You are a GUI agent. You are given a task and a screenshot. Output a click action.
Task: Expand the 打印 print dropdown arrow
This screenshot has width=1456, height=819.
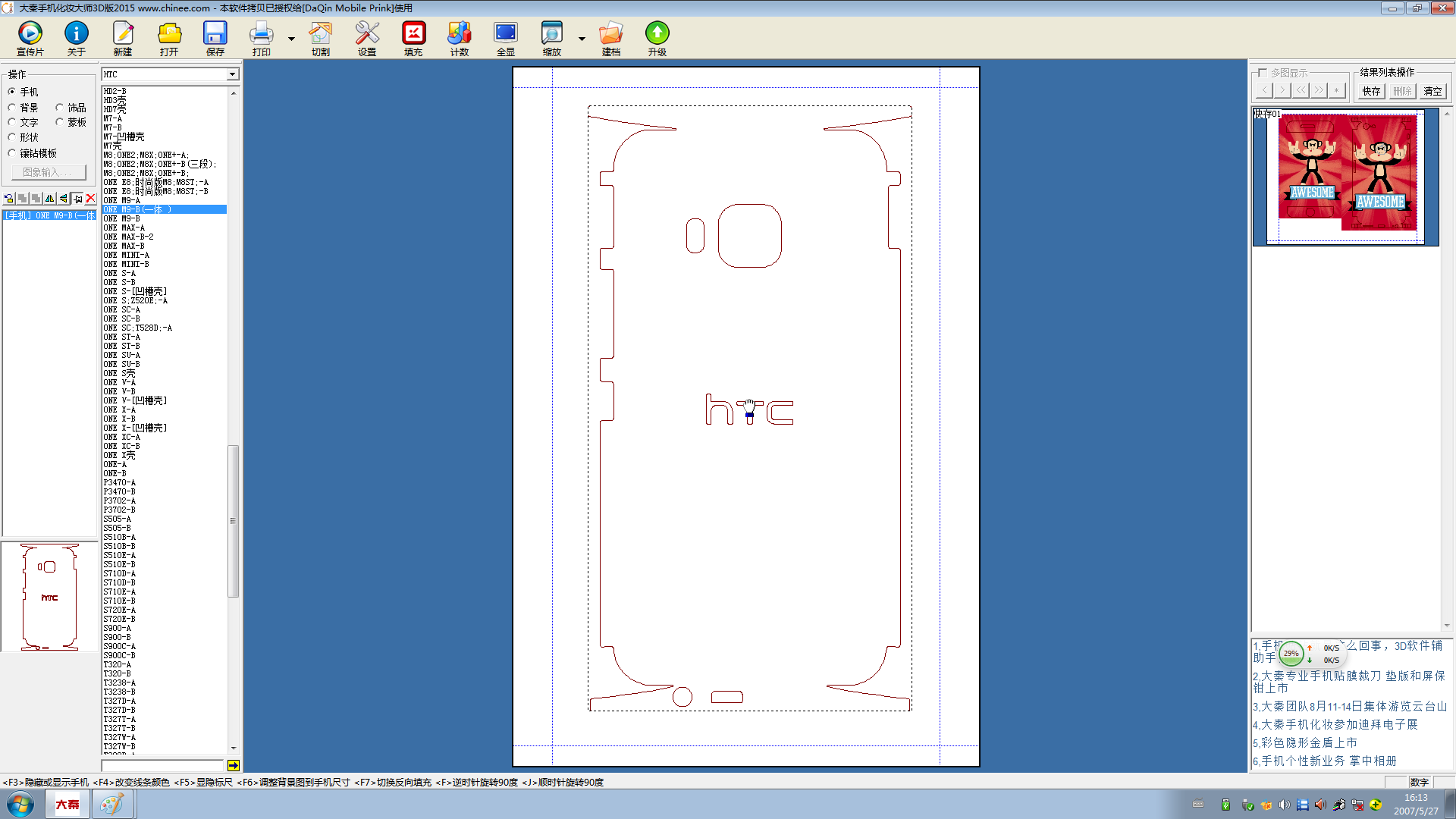pos(291,38)
